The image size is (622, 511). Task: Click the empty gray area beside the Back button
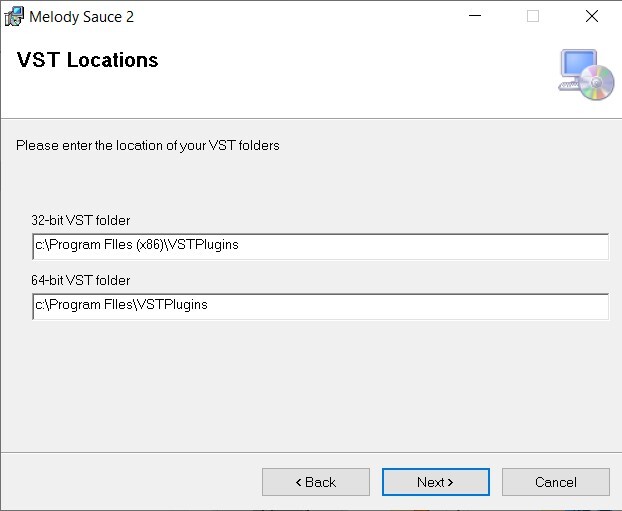pyautogui.click(x=130, y=482)
